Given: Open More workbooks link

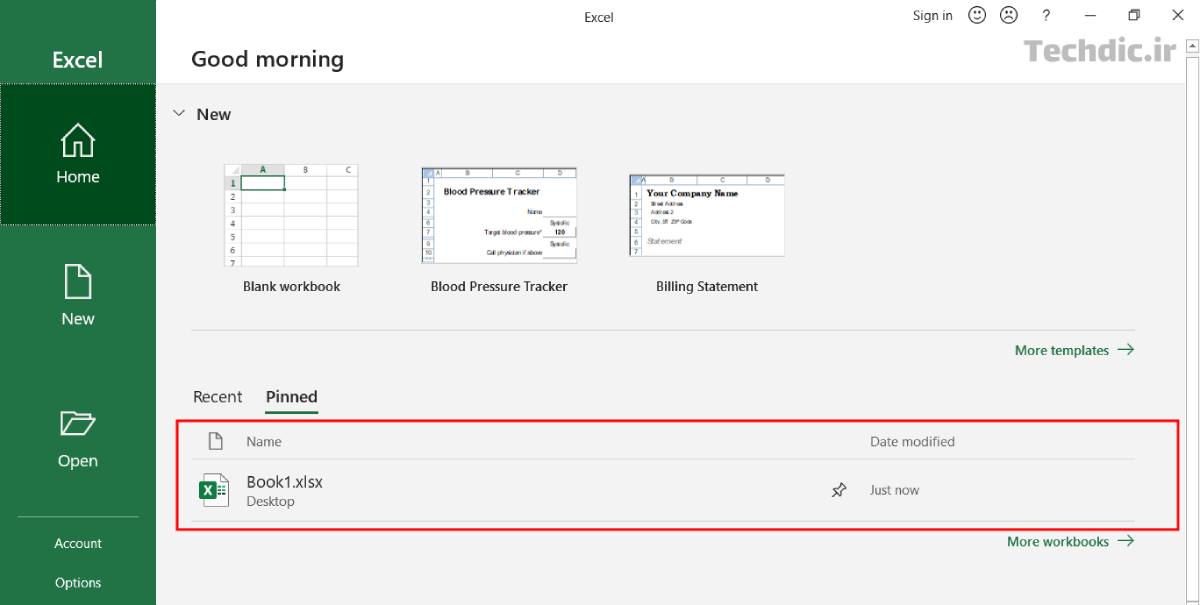Looking at the screenshot, I should pyautogui.click(x=1071, y=541).
